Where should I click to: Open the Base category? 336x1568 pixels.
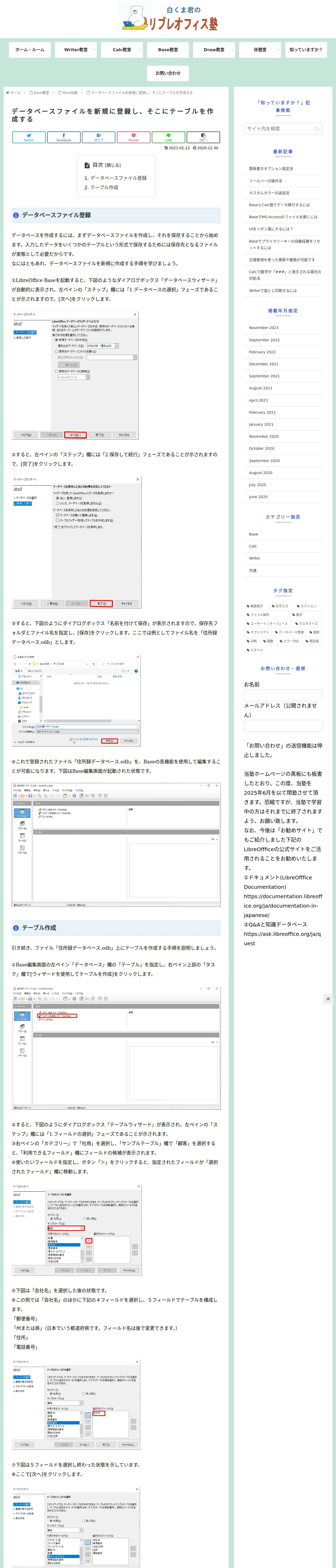click(283, 534)
